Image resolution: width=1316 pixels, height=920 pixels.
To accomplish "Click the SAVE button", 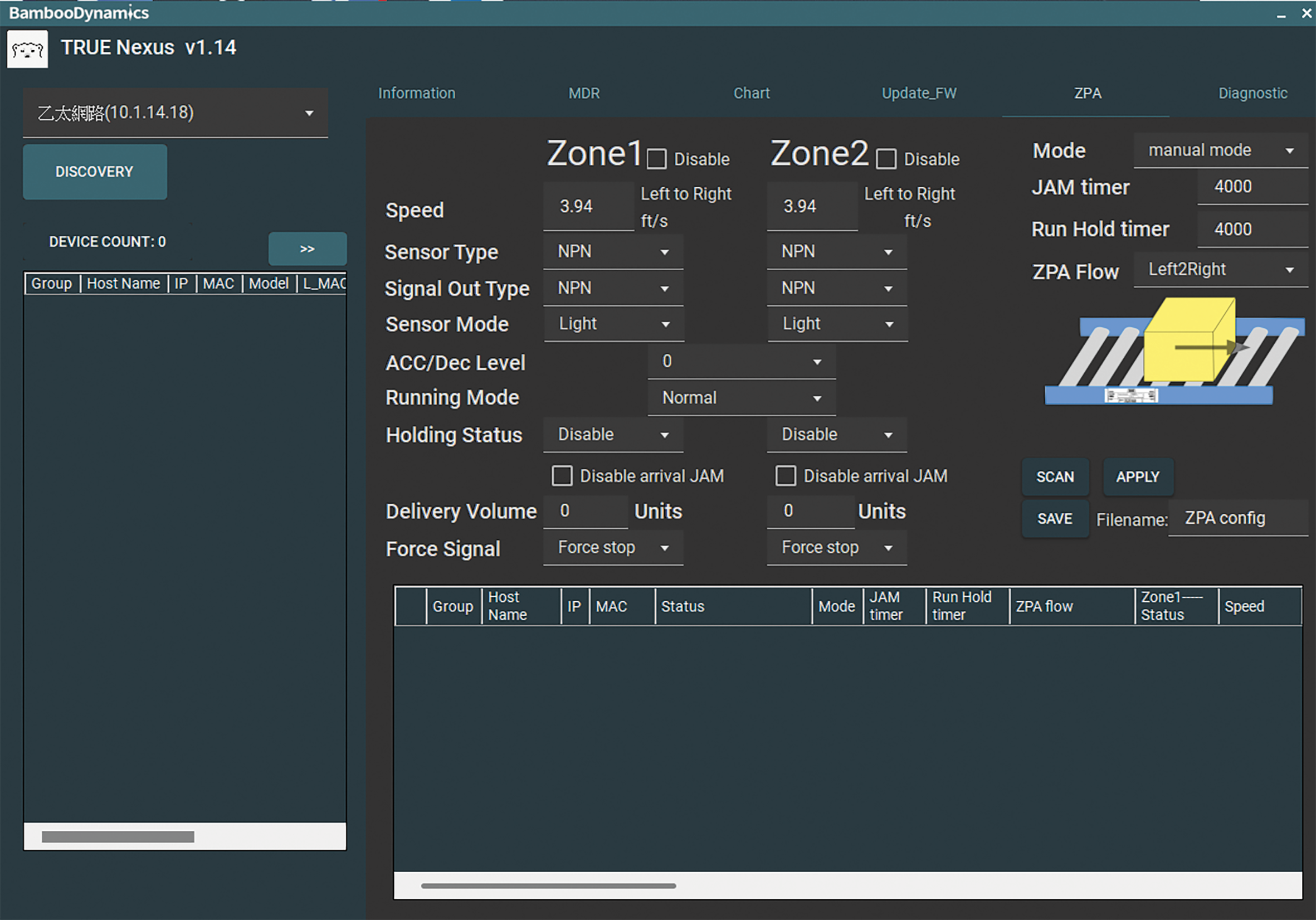I will (x=1055, y=519).
